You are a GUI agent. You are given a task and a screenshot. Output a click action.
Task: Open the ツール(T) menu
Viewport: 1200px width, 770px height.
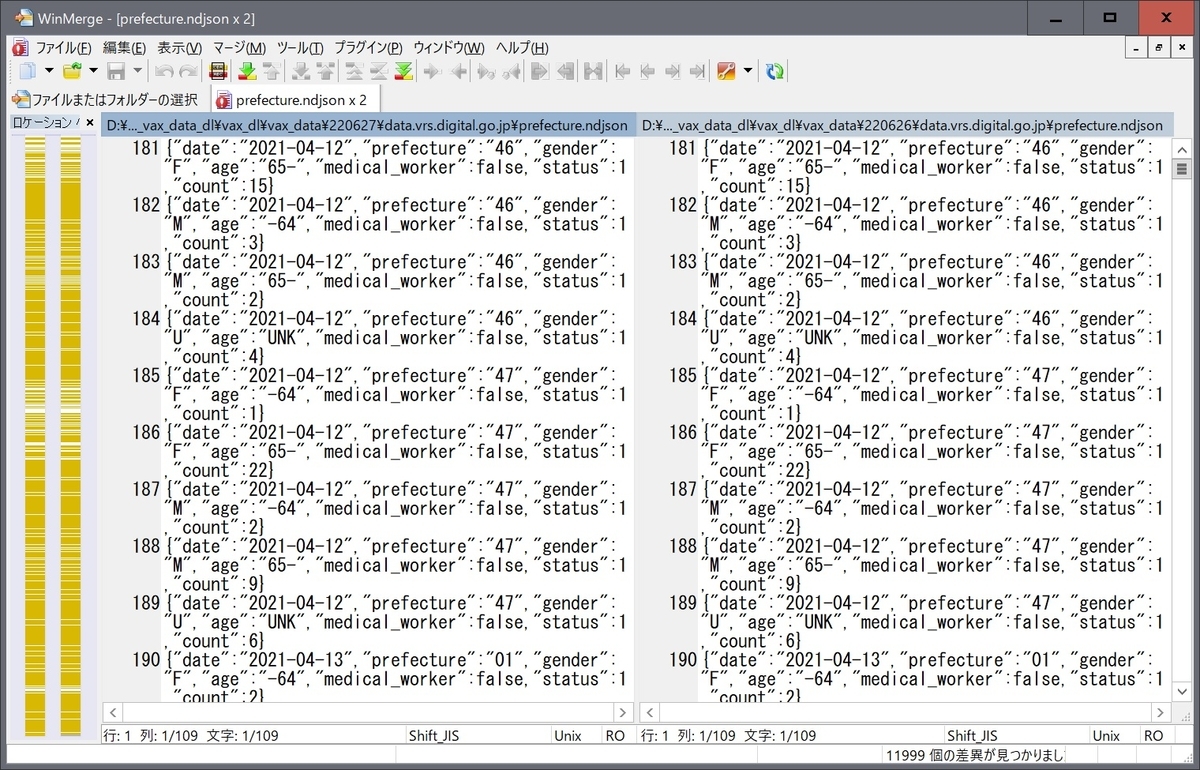pos(300,48)
